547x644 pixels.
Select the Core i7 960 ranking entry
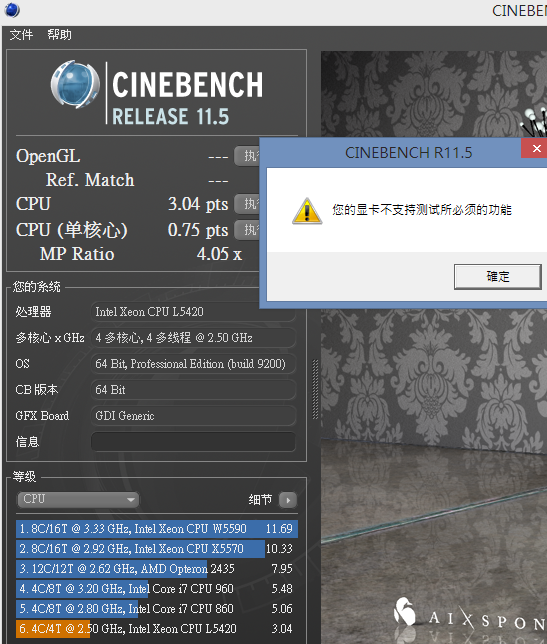click(157, 589)
